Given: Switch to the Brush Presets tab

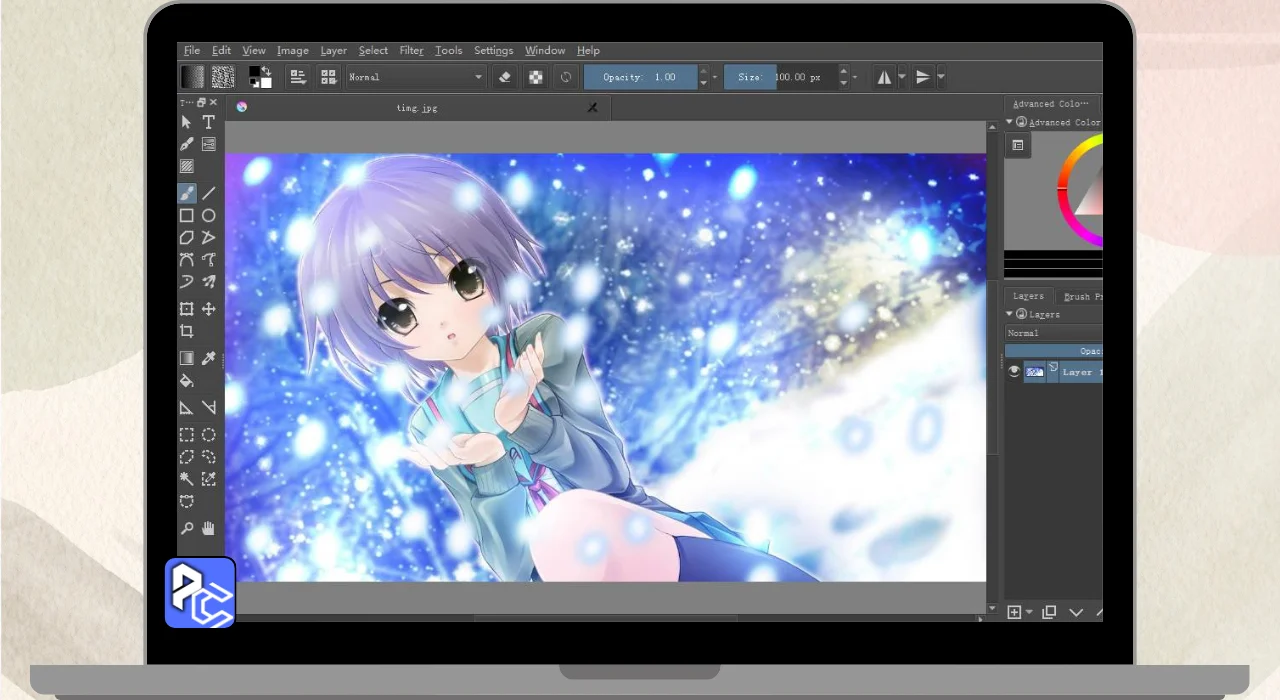Looking at the screenshot, I should click(1082, 296).
